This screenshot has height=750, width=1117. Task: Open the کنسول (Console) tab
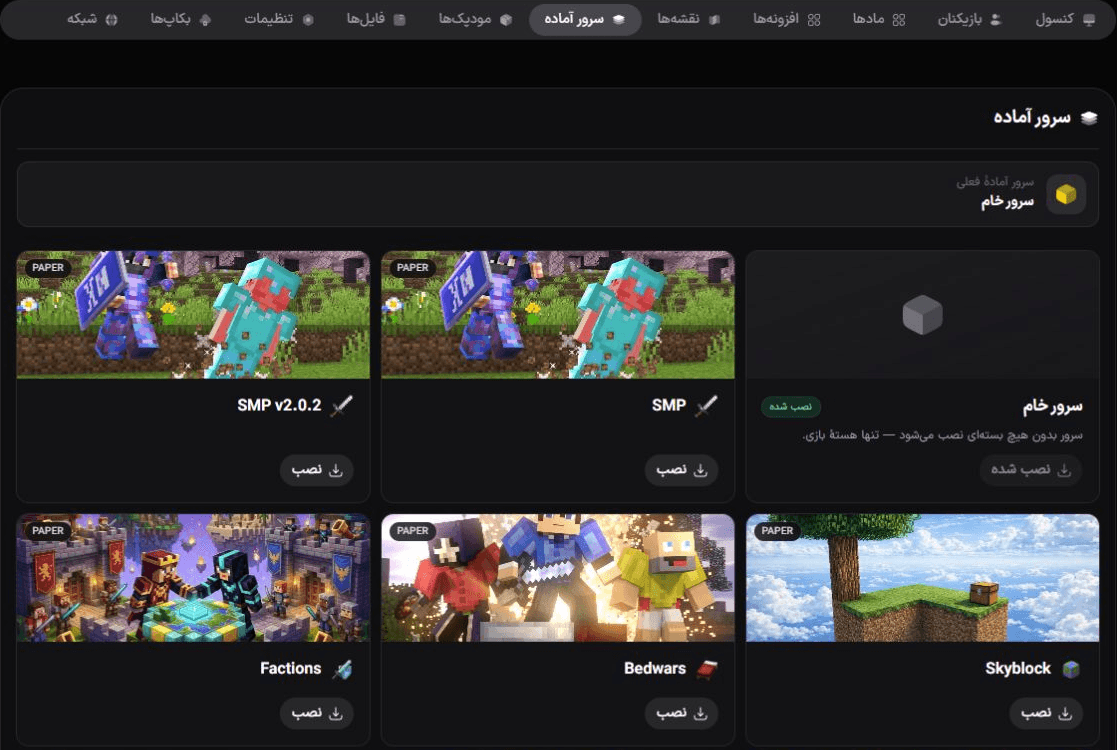pos(1065,19)
